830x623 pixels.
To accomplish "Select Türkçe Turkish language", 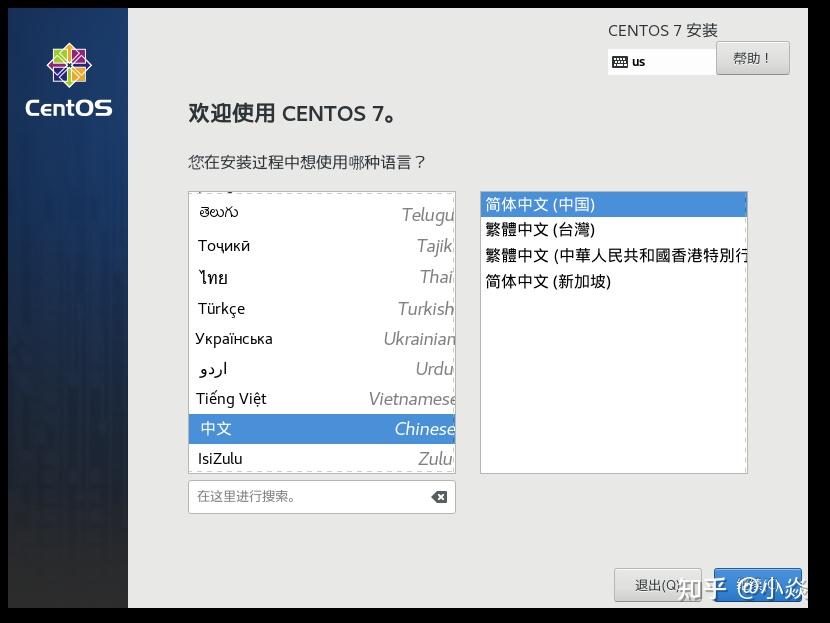I will 300,308.
